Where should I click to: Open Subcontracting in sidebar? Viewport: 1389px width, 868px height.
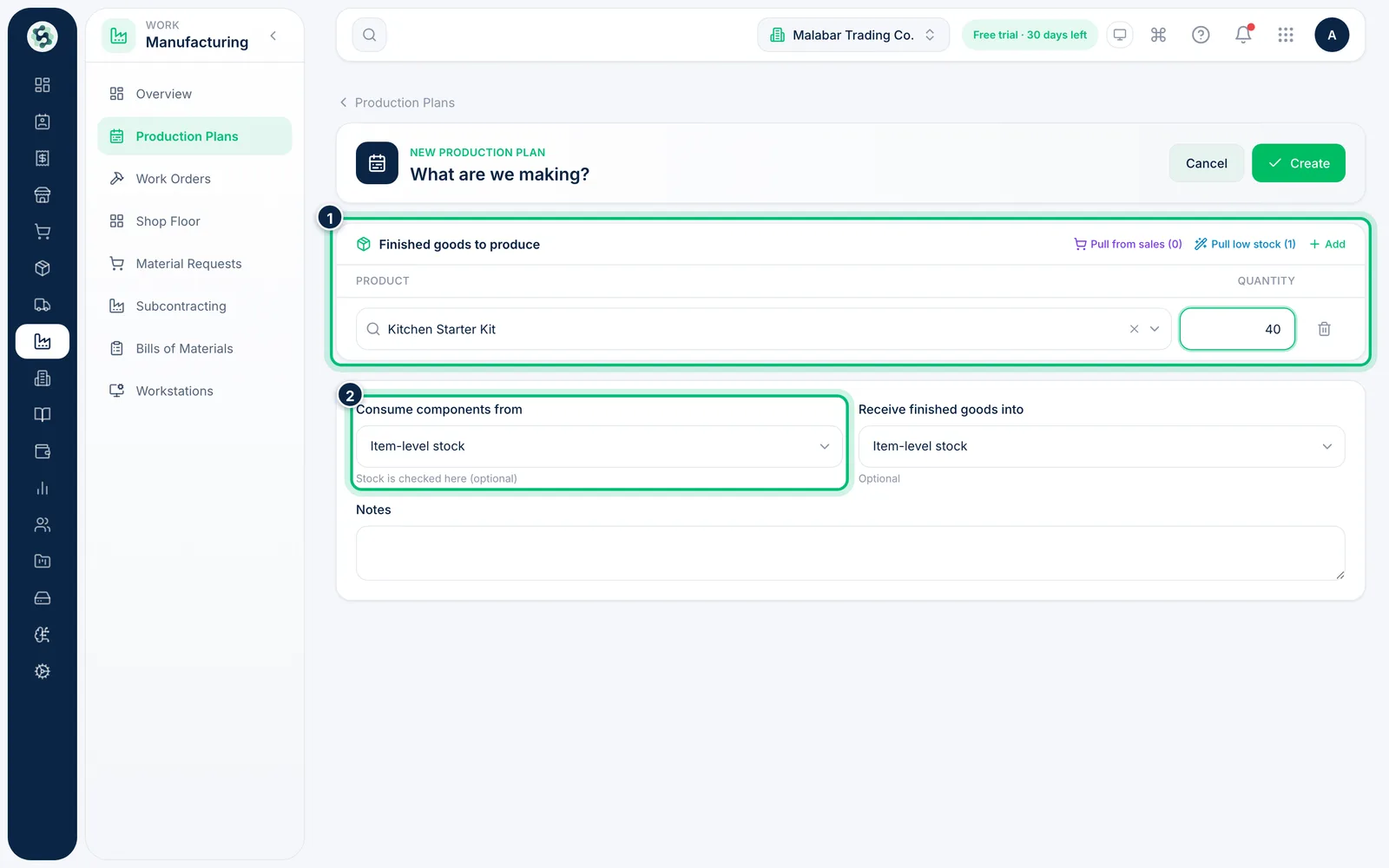[x=194, y=306]
